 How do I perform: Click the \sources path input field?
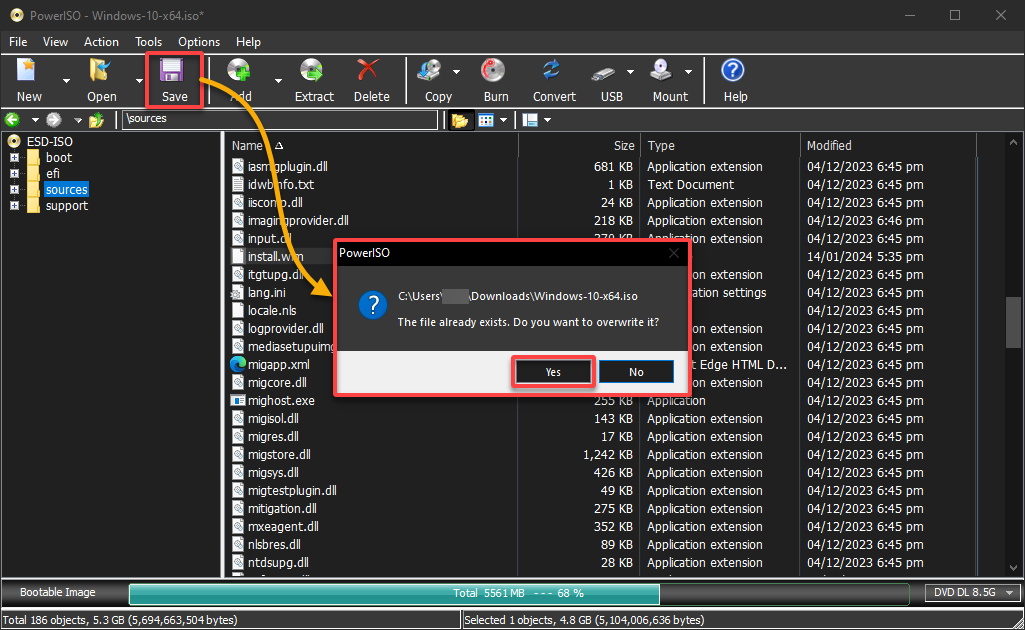[280, 119]
